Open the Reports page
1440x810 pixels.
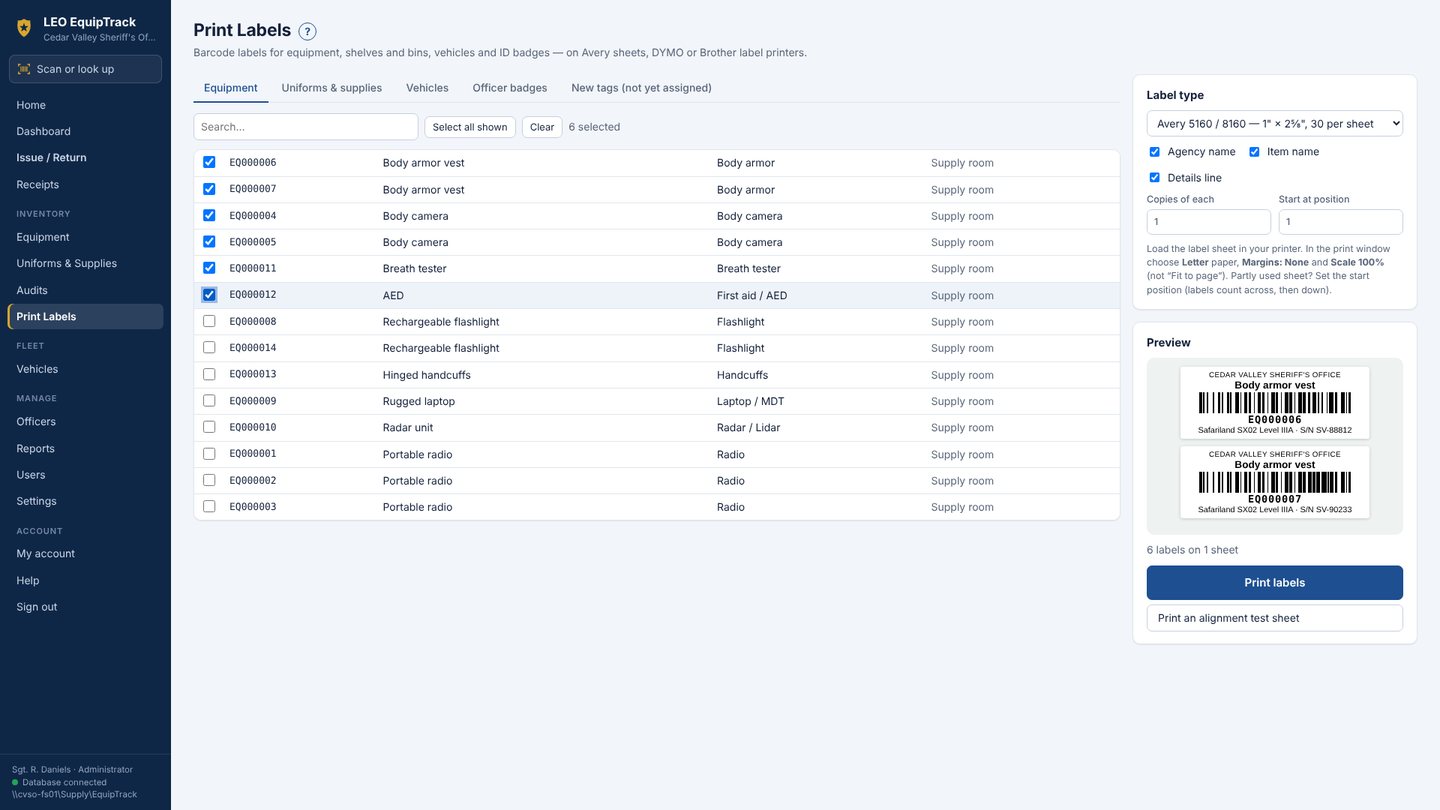85,448
